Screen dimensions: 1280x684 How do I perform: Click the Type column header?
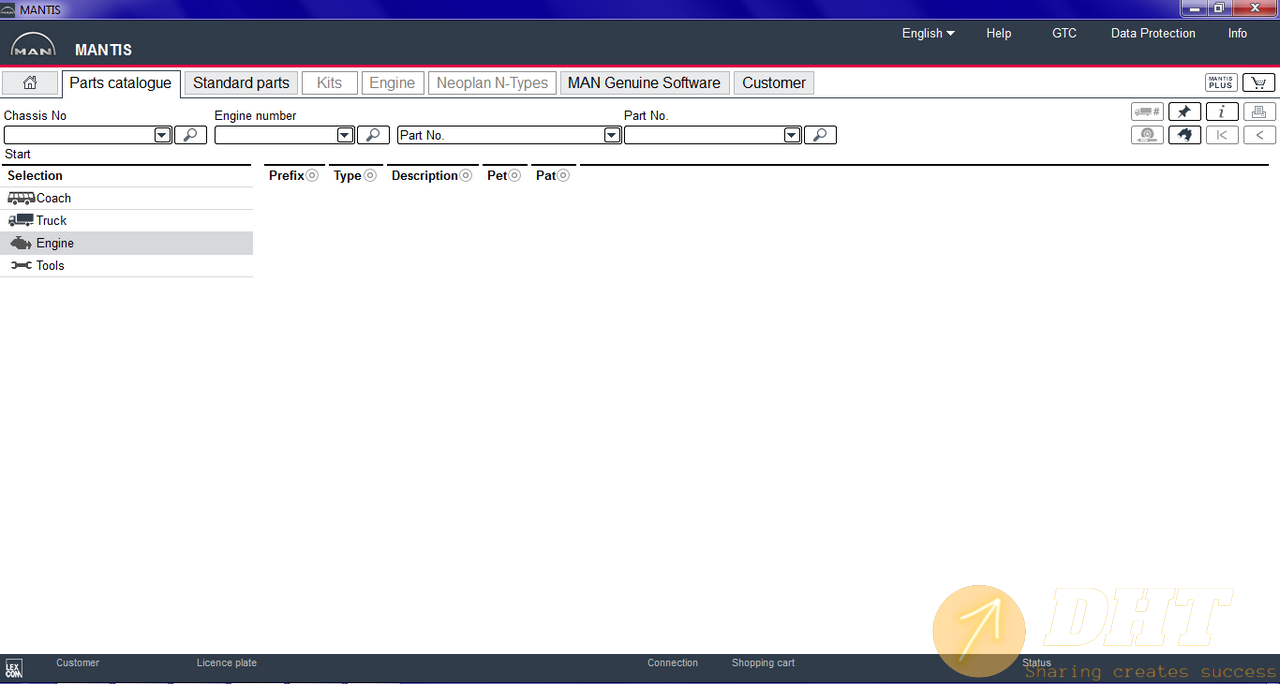(x=348, y=176)
